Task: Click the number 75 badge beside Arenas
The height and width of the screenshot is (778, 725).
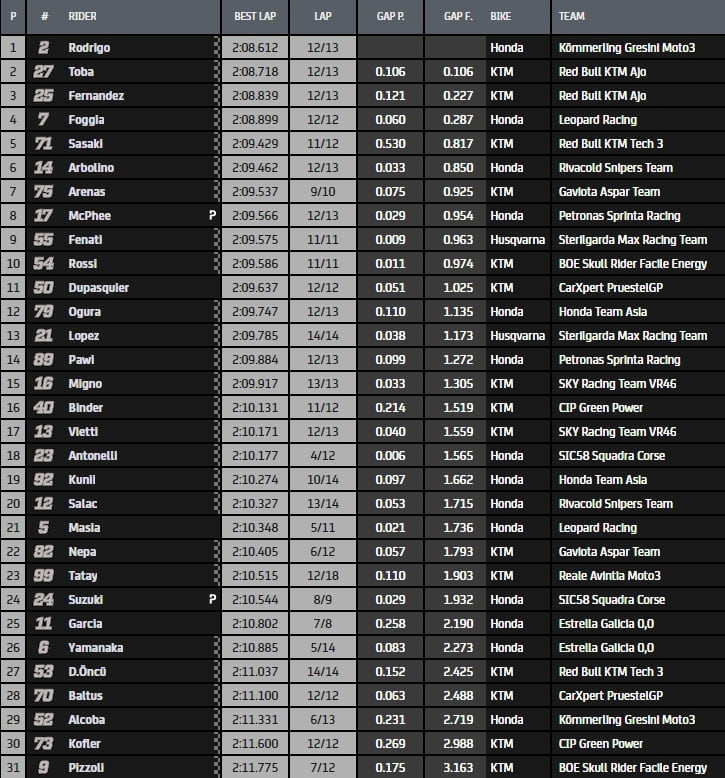Action: 43,191
